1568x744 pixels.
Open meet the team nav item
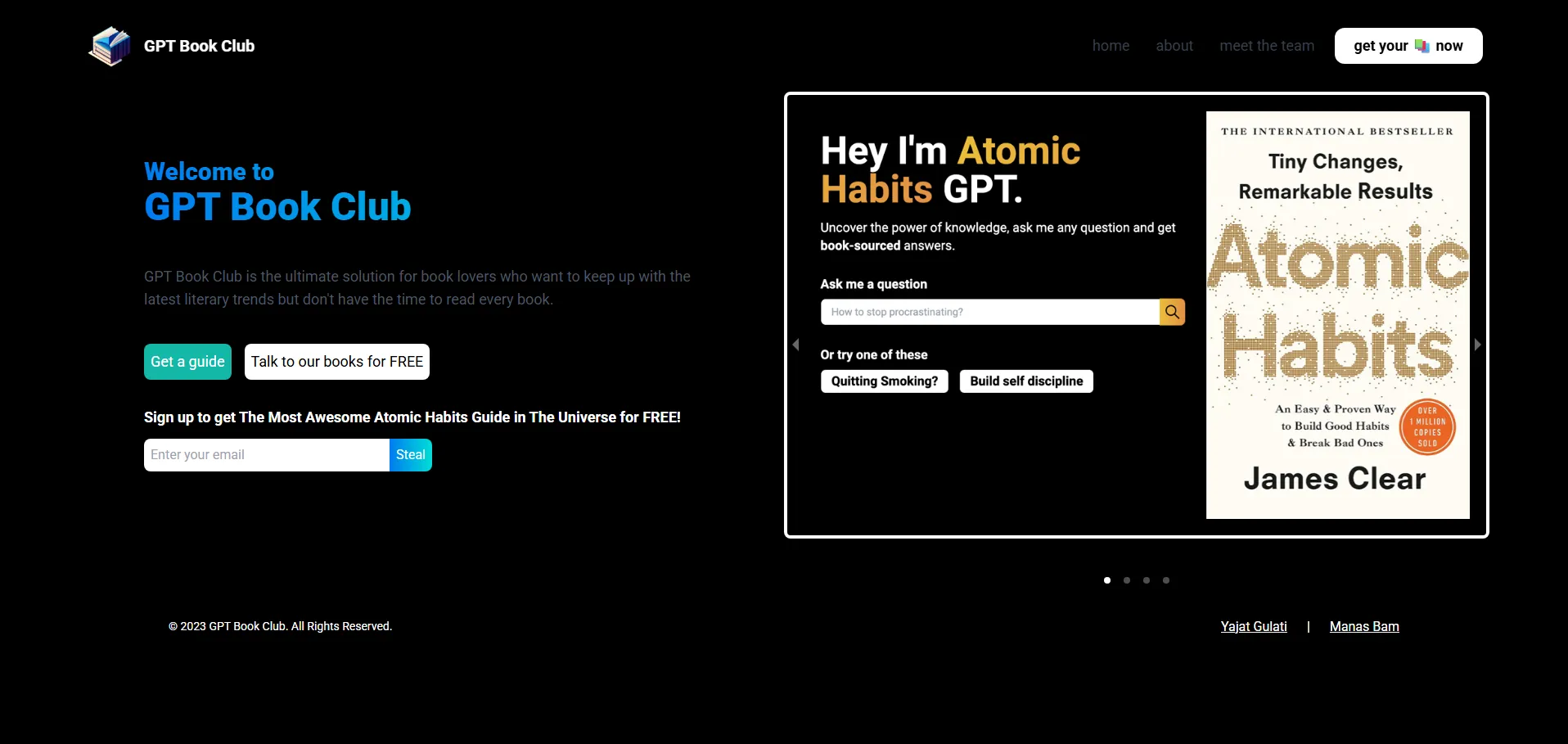(1266, 46)
